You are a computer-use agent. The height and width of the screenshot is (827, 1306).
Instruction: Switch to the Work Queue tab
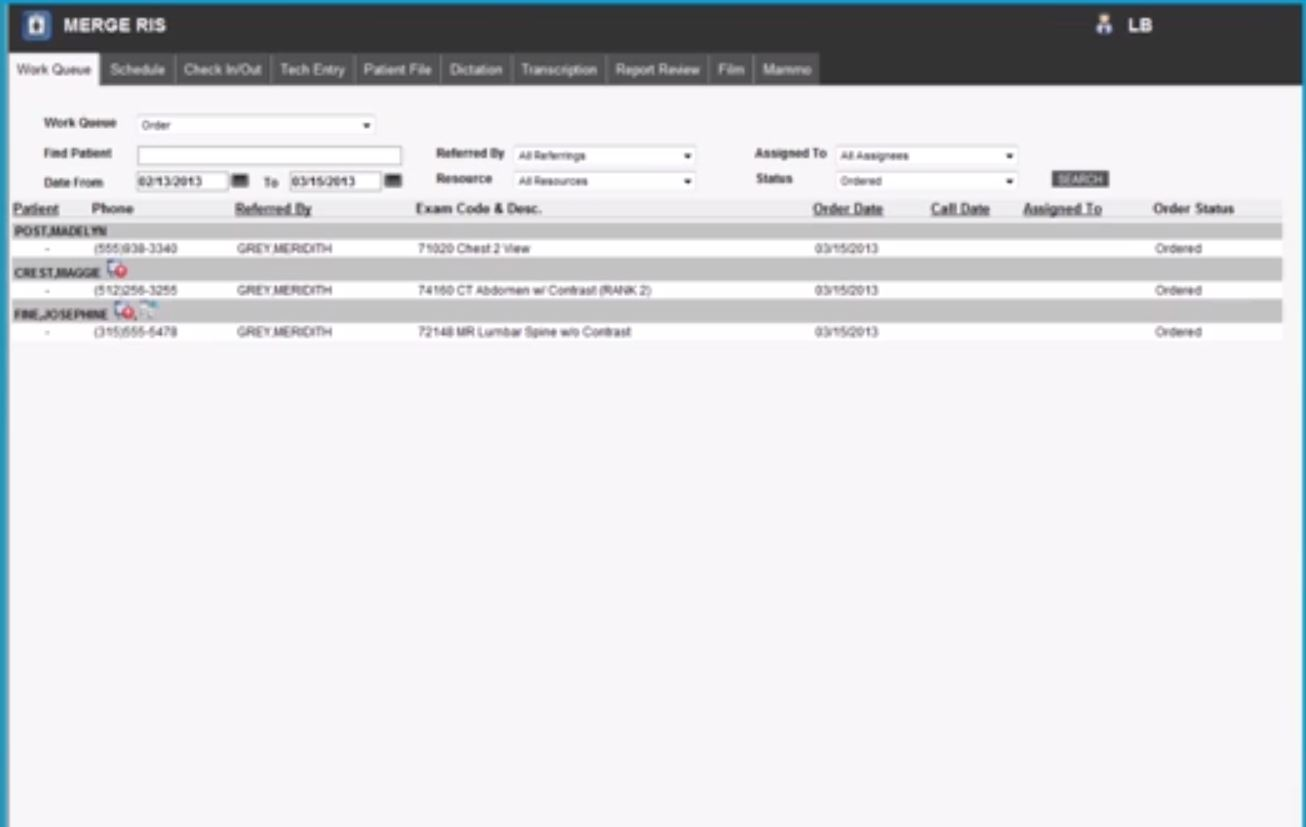(54, 70)
